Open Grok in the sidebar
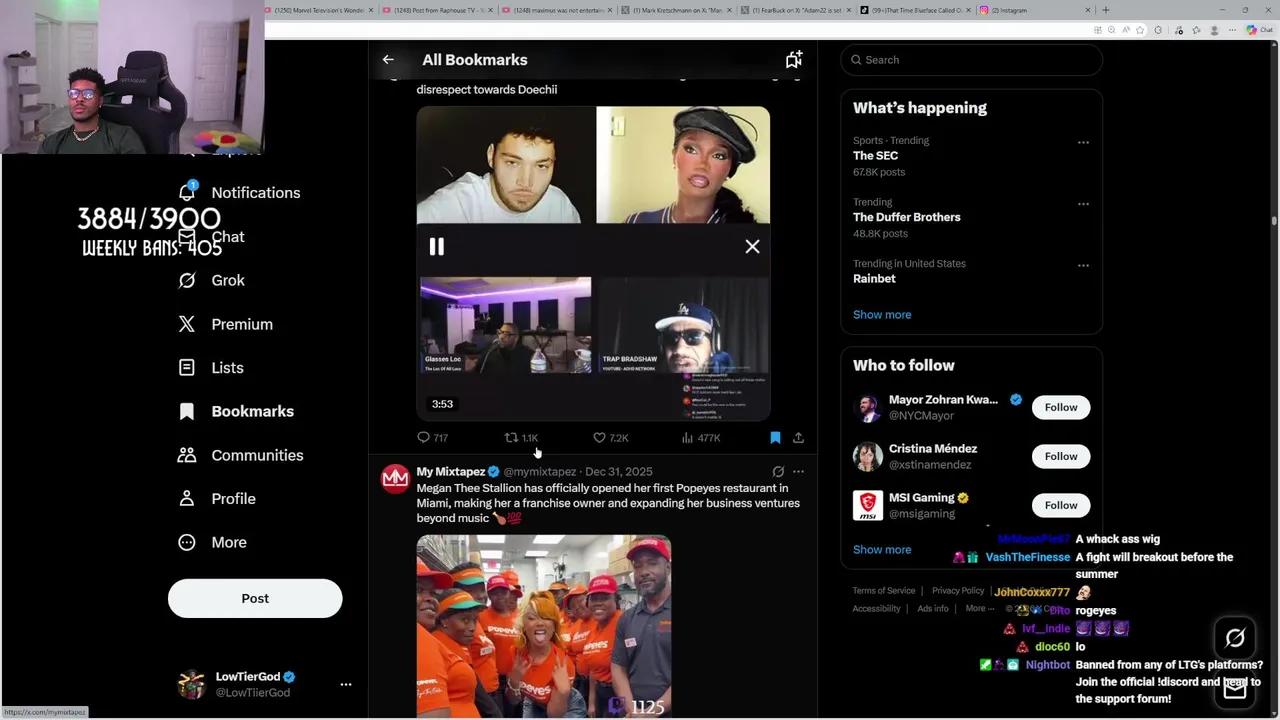 (211, 281)
